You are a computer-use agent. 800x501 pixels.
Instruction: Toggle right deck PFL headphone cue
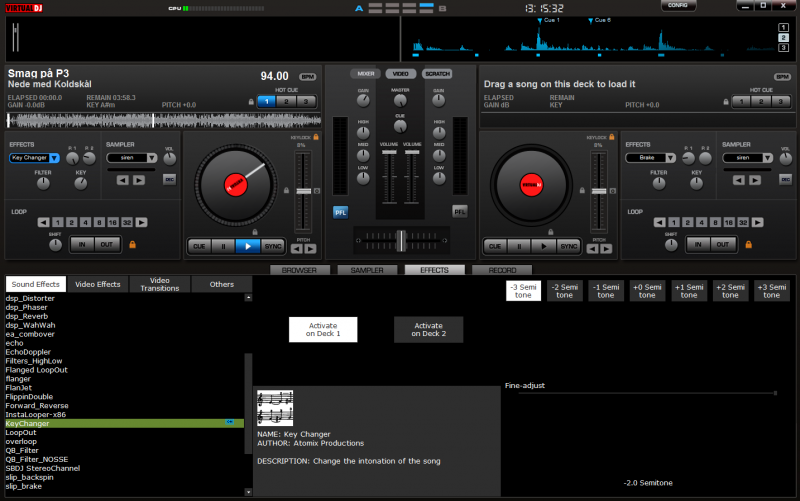click(x=460, y=212)
